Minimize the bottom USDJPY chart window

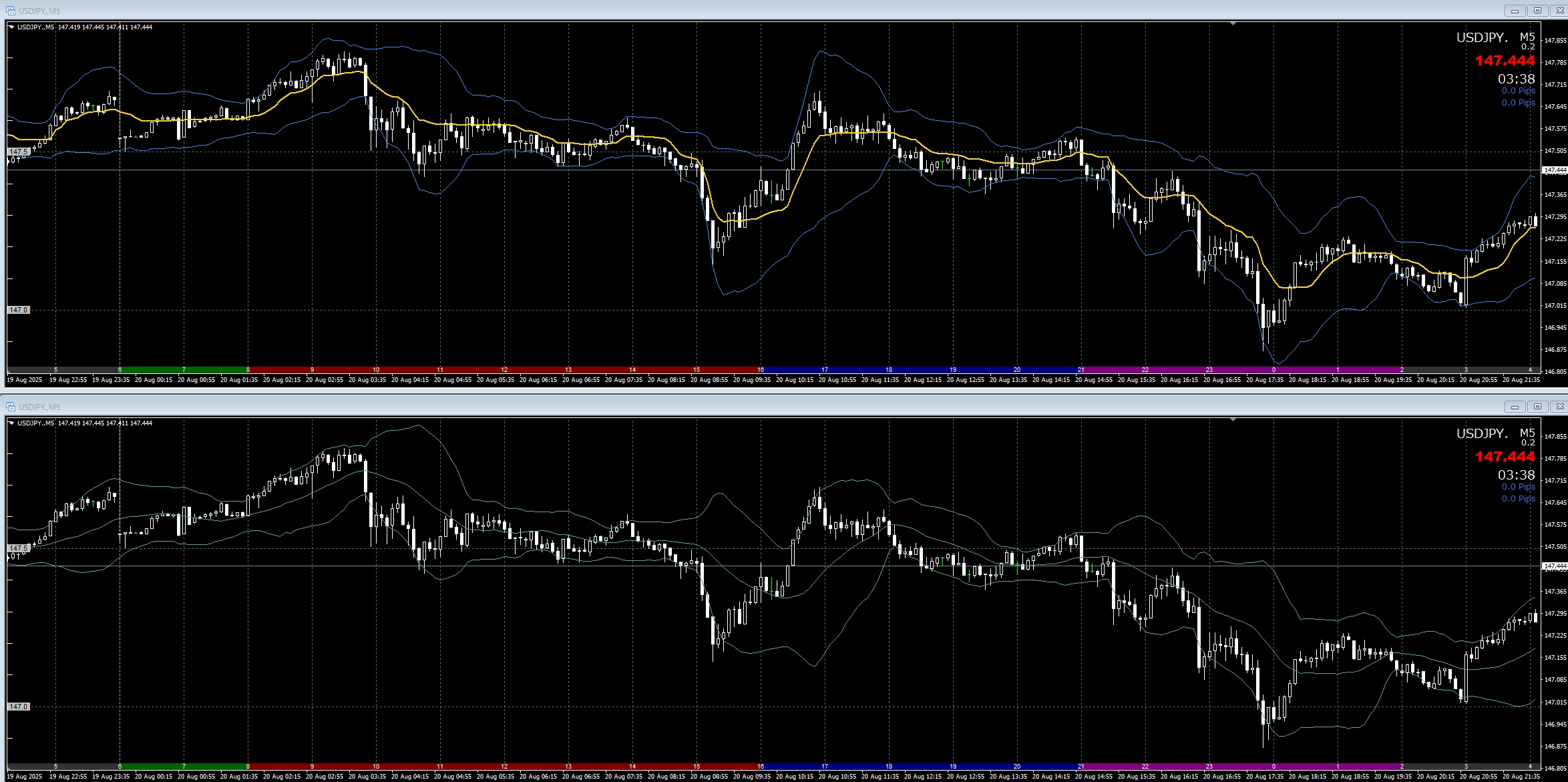coord(1515,407)
